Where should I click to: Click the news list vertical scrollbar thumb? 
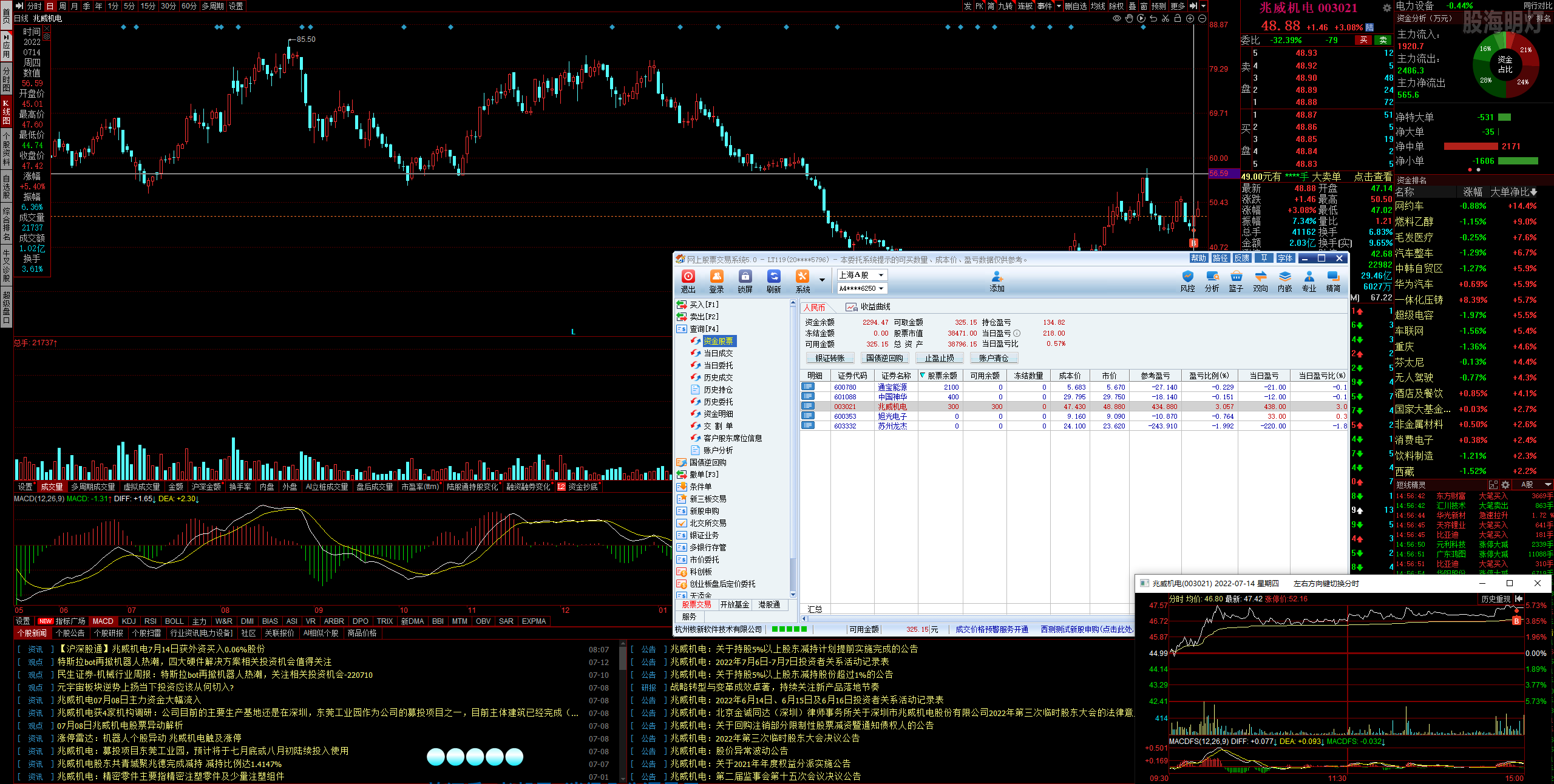click(622, 658)
